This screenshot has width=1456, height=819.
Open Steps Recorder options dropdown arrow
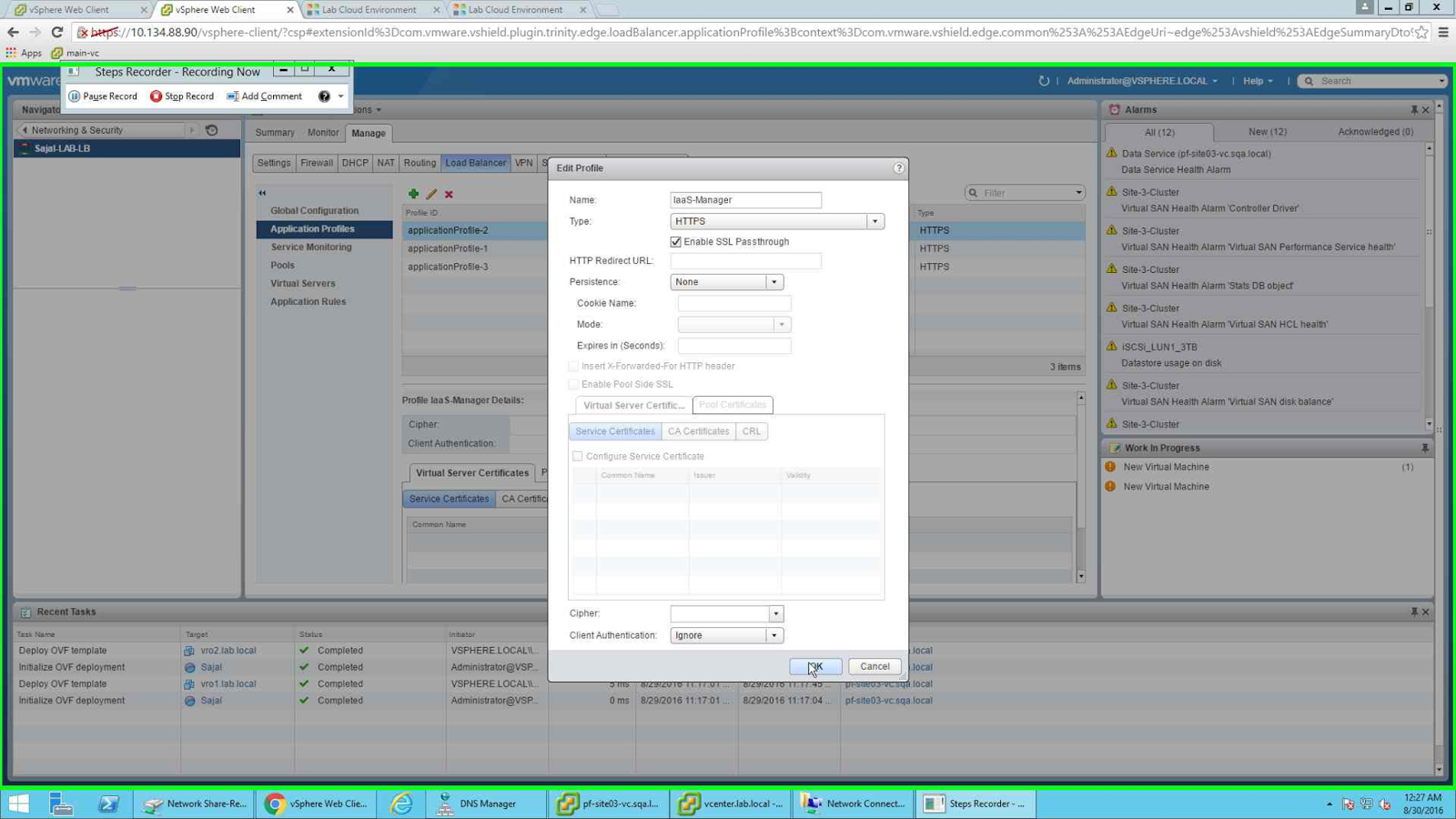coord(341,96)
